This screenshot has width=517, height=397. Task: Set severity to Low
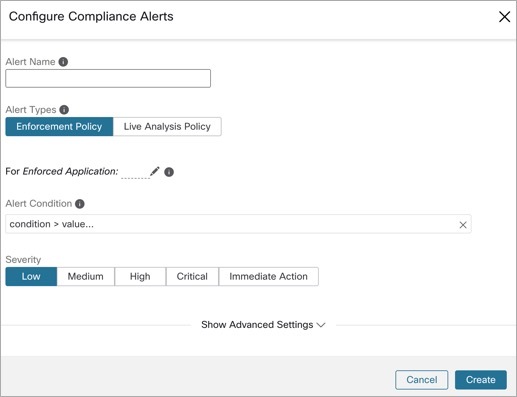coord(31,276)
